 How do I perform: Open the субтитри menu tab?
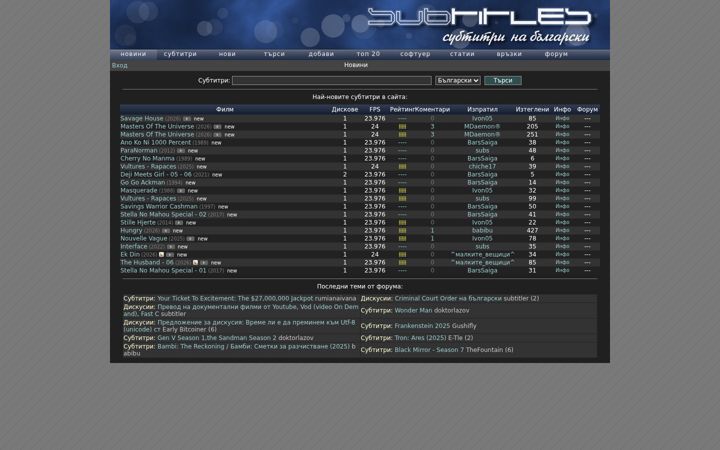tap(180, 54)
